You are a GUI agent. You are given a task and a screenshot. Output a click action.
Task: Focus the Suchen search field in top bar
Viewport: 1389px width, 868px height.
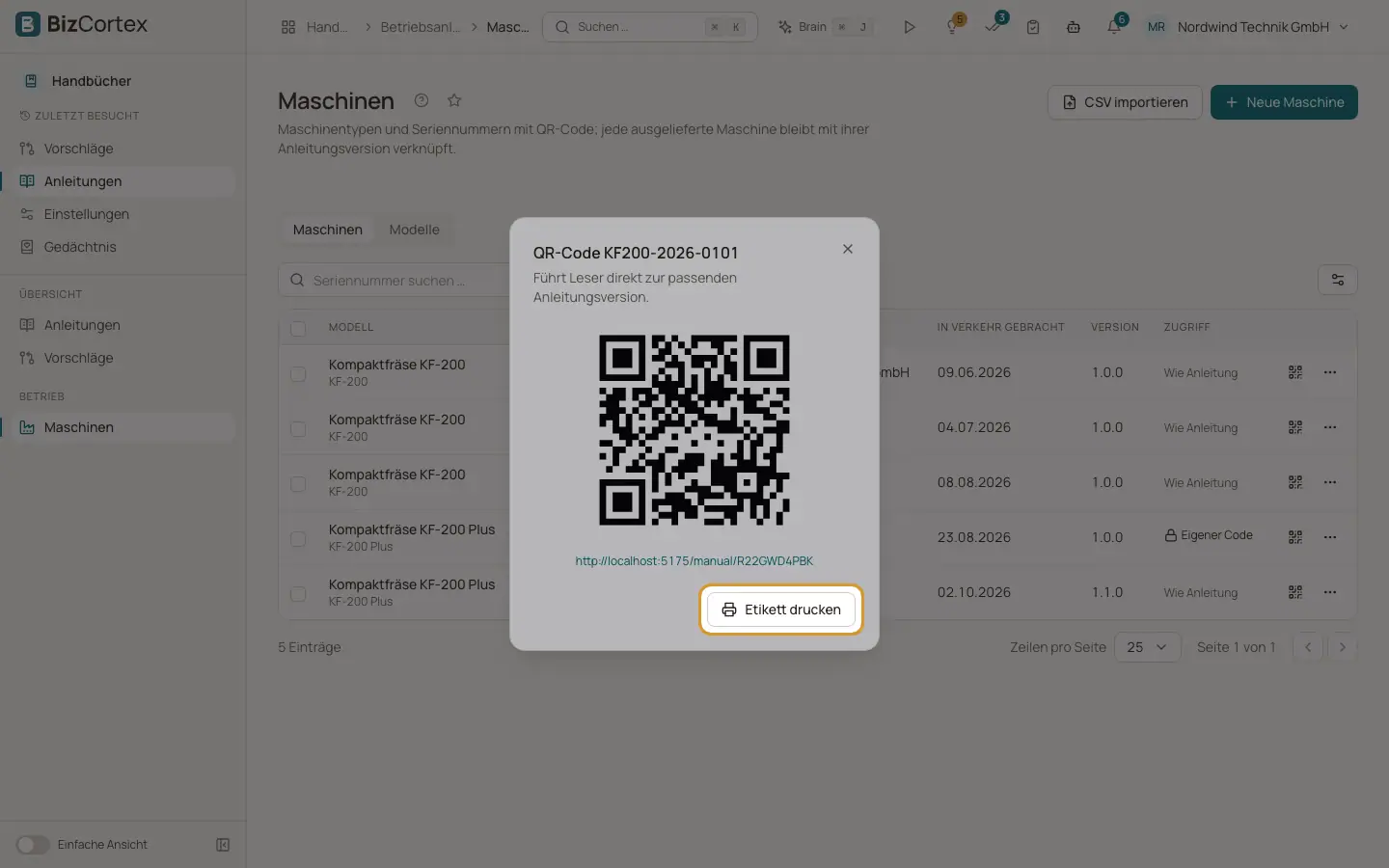[x=650, y=27]
